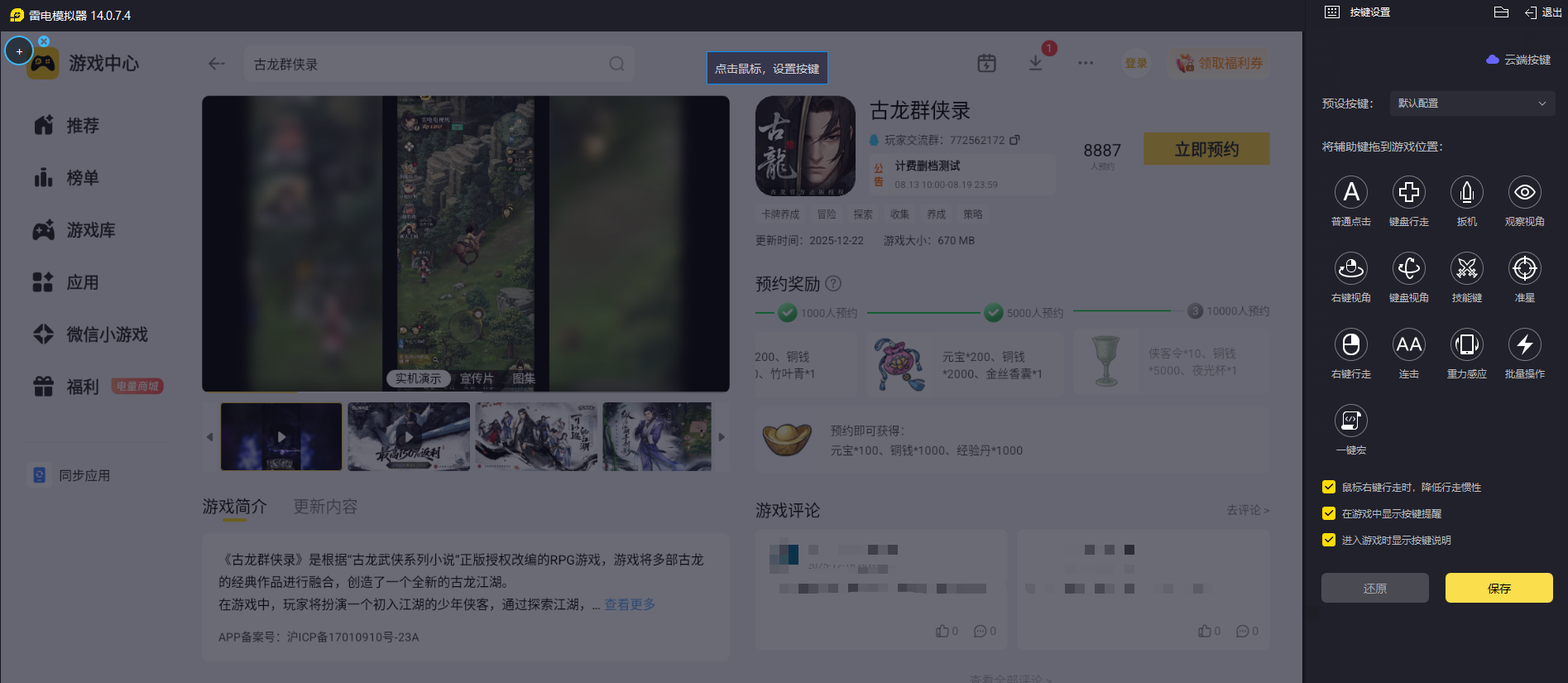Switch to the 游戏简介 tab
The image size is (1568, 683).
[x=235, y=507]
